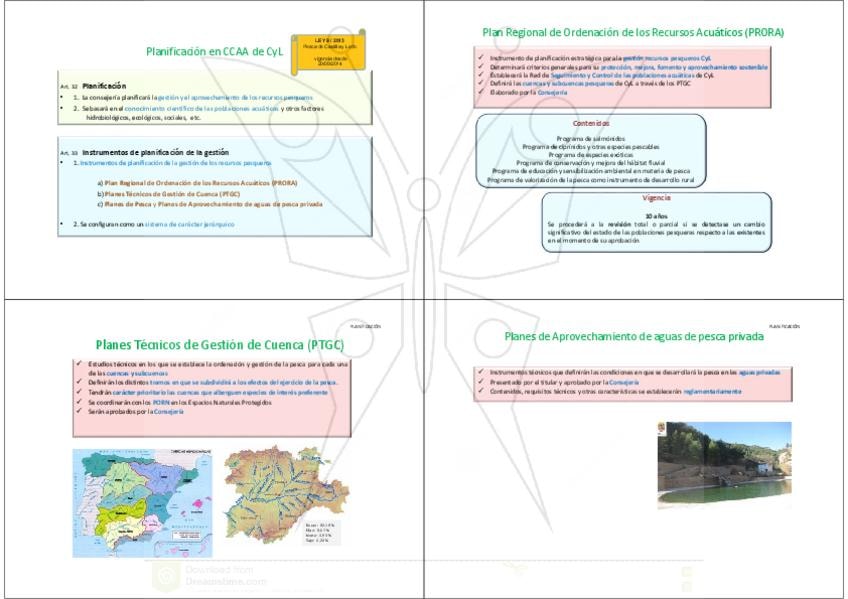The width and height of the screenshot is (848, 599).
Task: Select the line "Programa de salmónidos"
Action: (x=591, y=139)
